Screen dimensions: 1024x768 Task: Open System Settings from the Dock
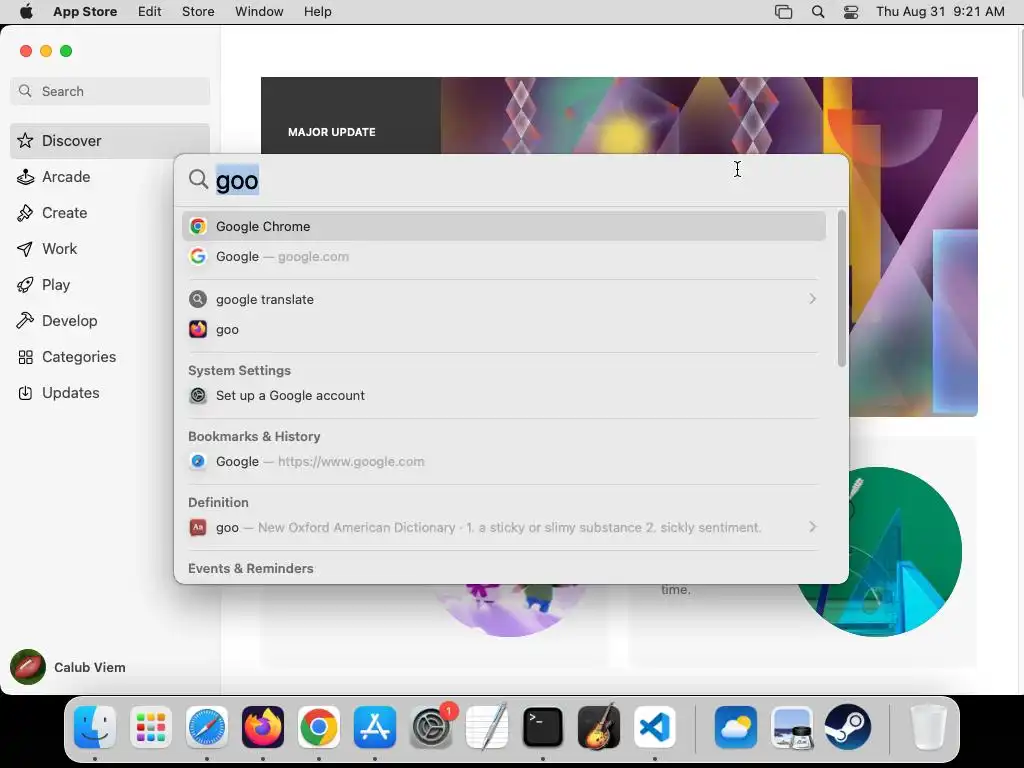click(431, 727)
